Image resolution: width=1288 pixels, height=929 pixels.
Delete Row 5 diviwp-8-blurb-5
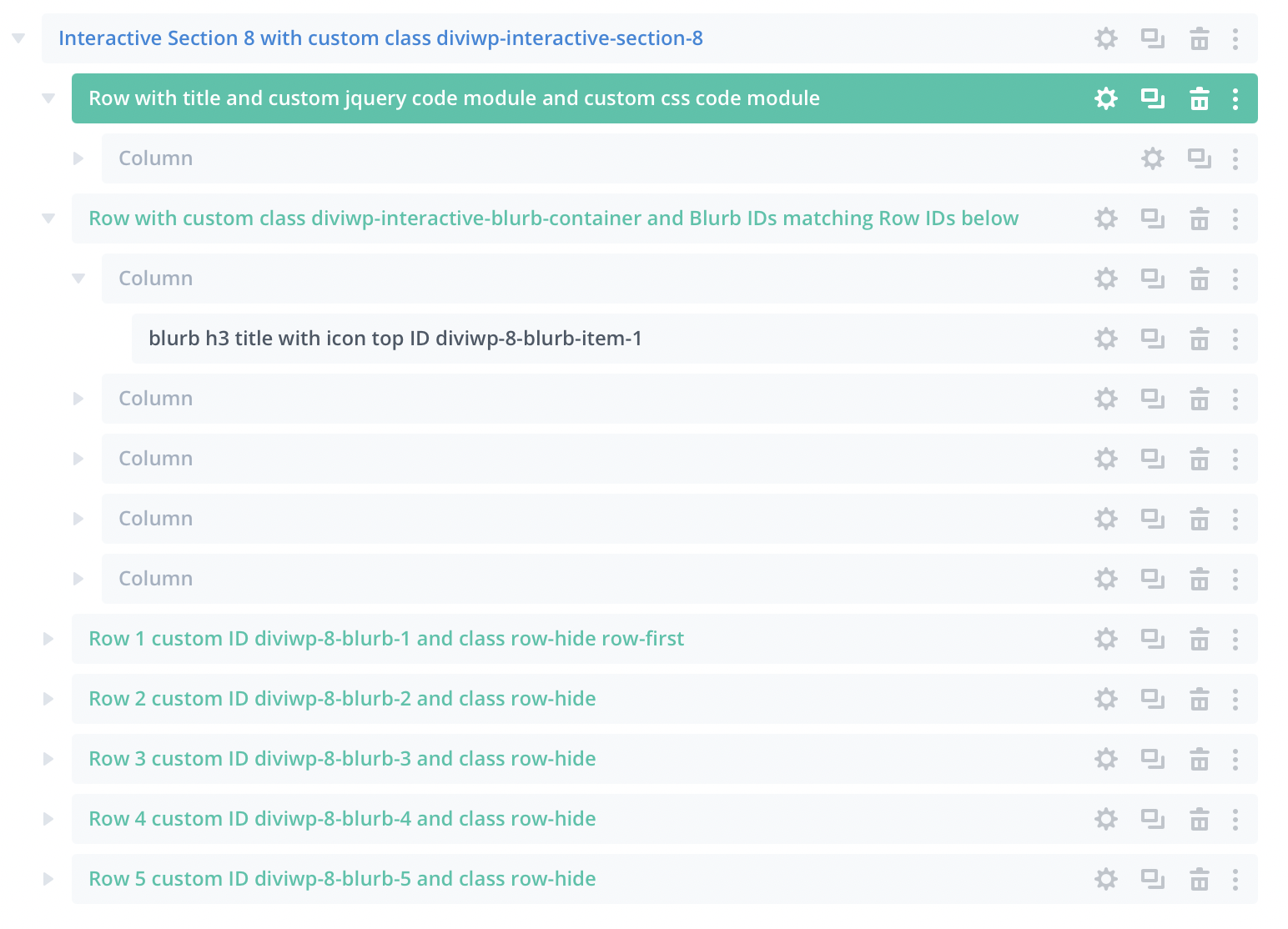pyautogui.click(x=1200, y=879)
